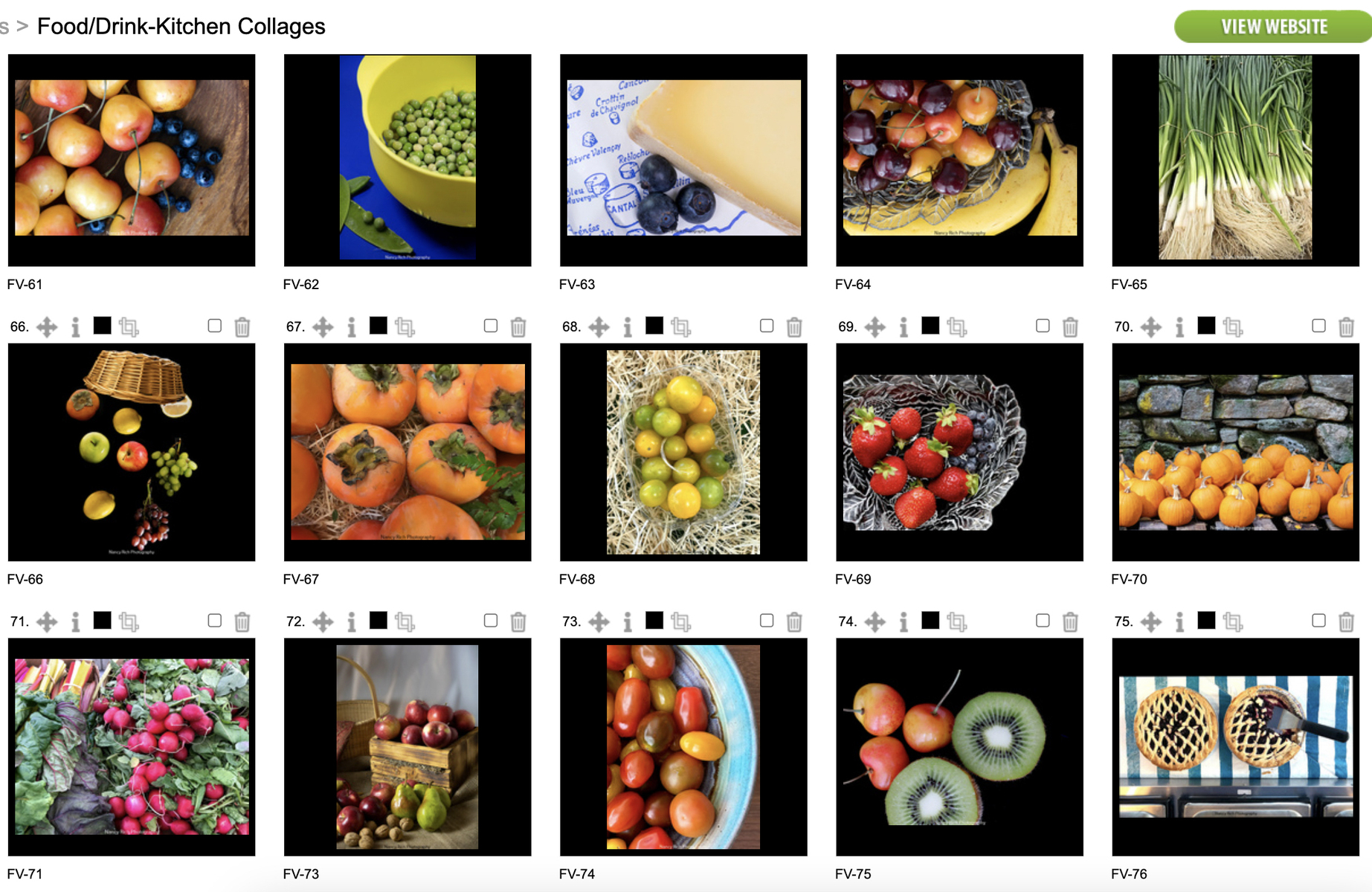The height and width of the screenshot is (892, 1372).
Task: Click black background swatch for image 75
Action: pos(1206,621)
